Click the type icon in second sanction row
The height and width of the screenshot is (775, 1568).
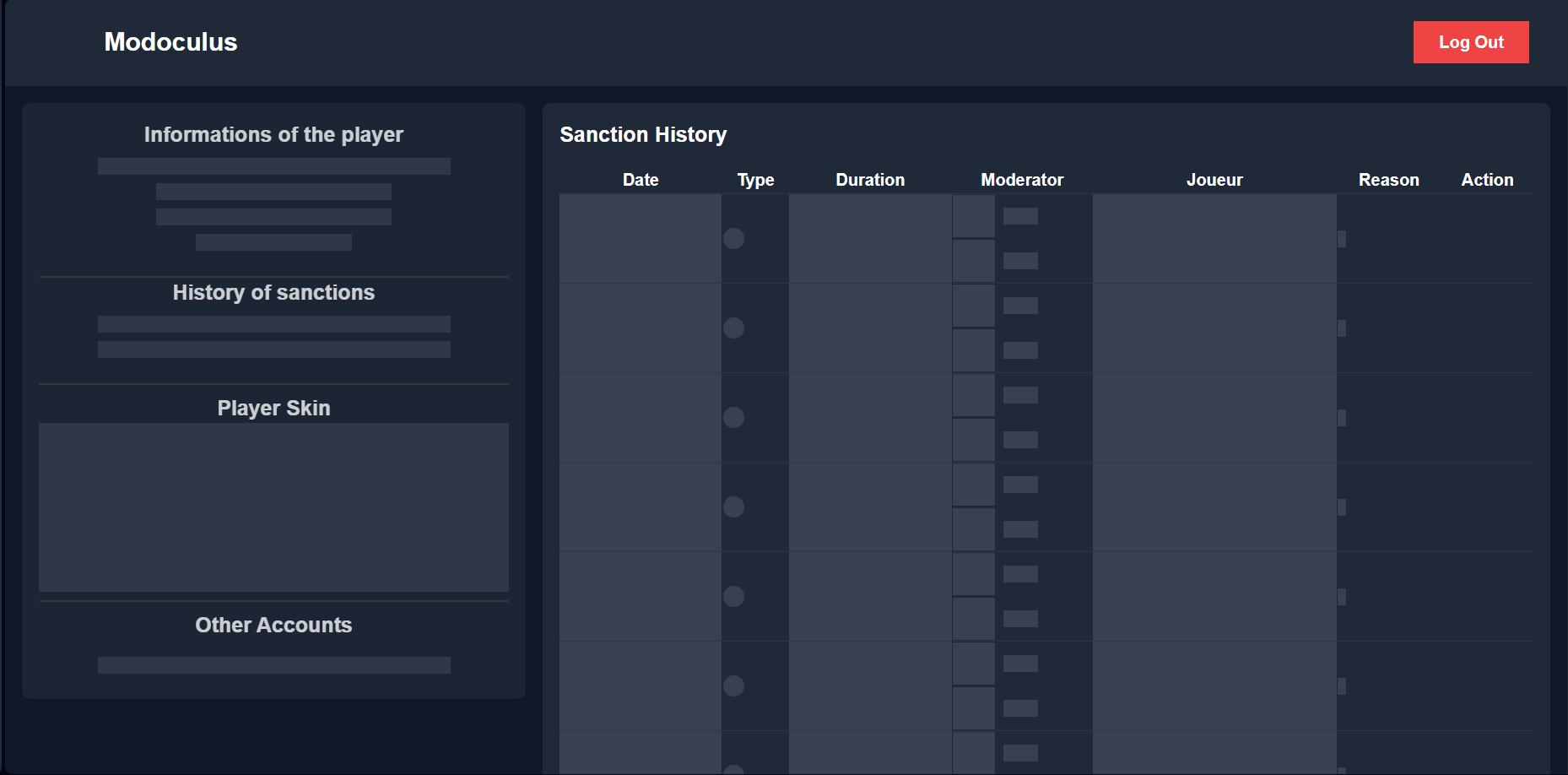(733, 328)
